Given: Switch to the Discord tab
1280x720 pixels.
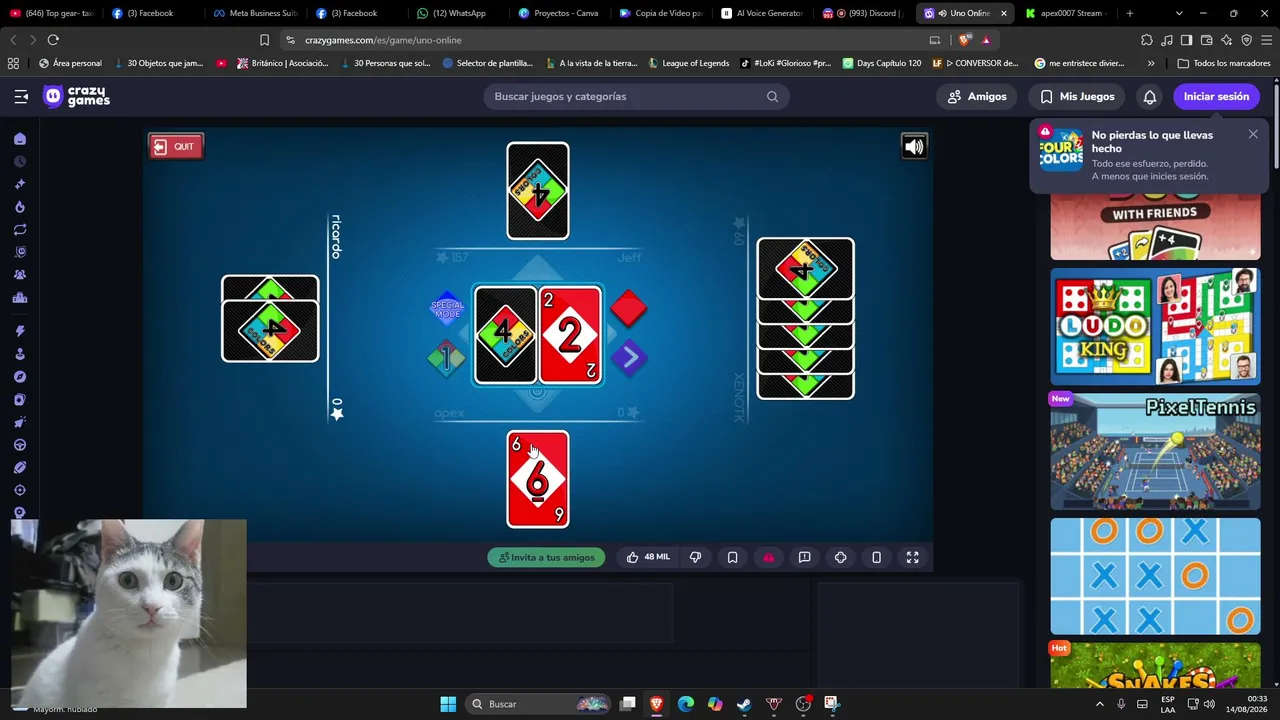Looking at the screenshot, I should (862, 13).
